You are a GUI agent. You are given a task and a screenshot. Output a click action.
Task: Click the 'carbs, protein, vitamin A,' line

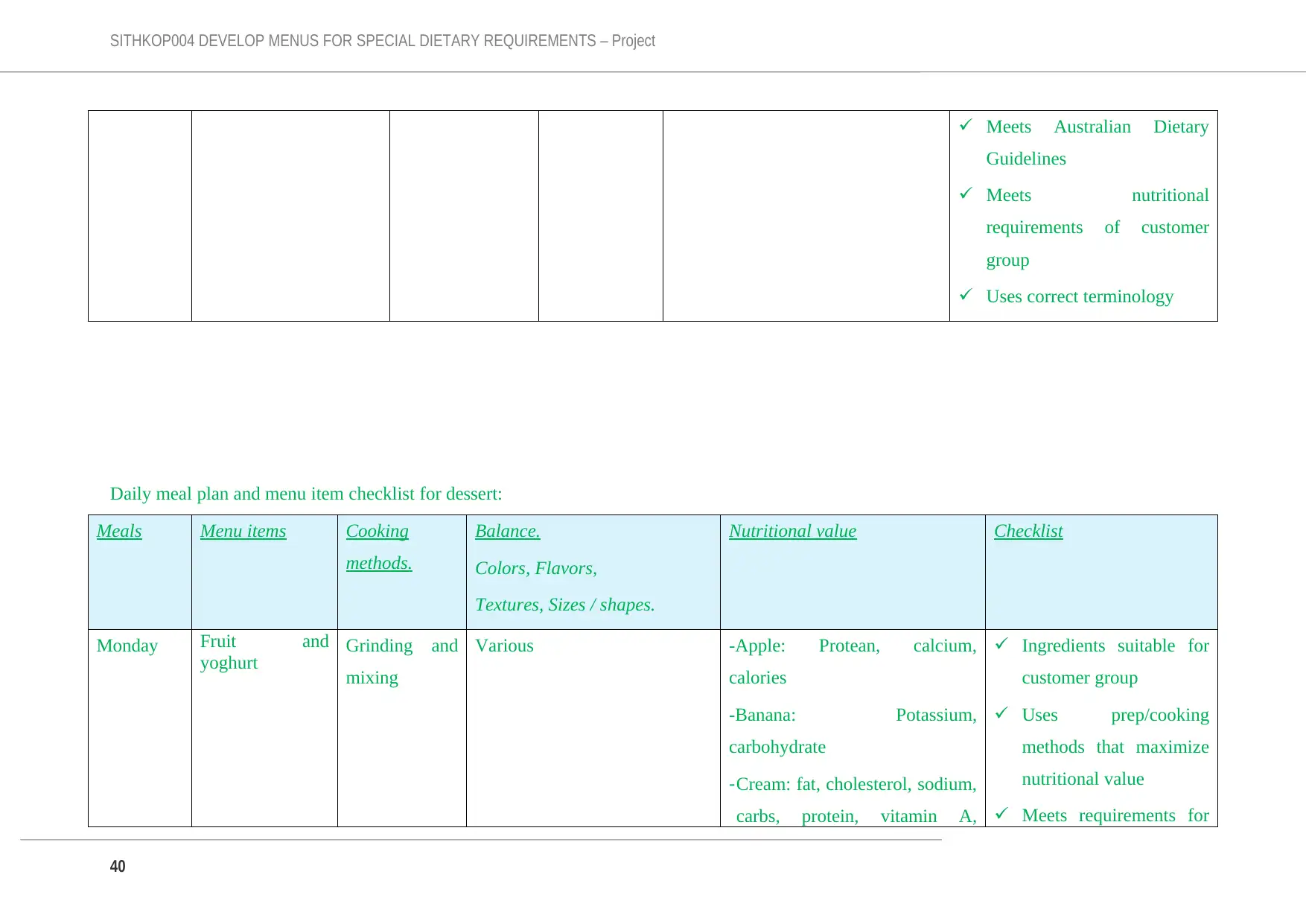(x=856, y=816)
